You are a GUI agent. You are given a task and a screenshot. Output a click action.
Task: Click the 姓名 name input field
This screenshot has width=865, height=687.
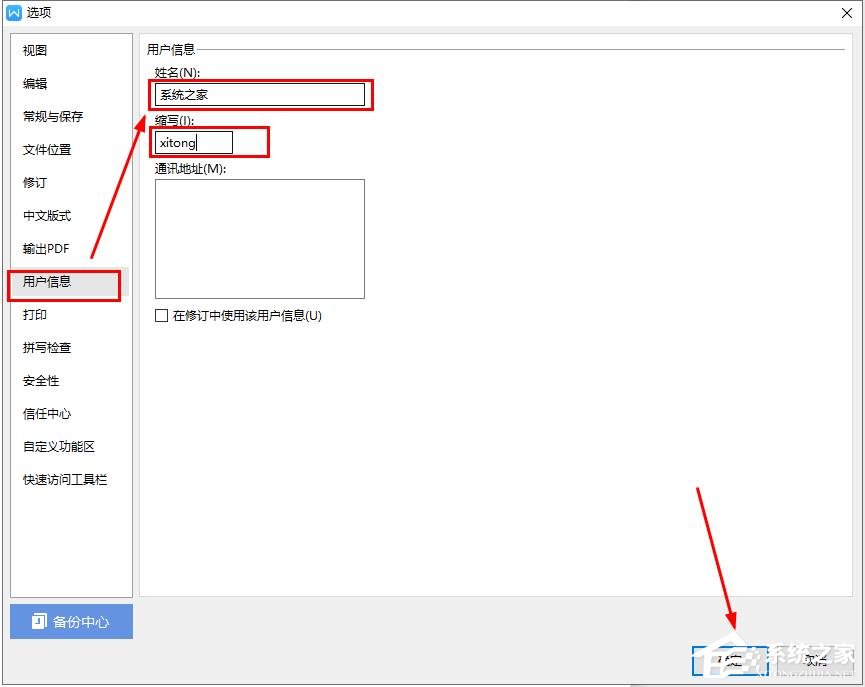(x=258, y=94)
